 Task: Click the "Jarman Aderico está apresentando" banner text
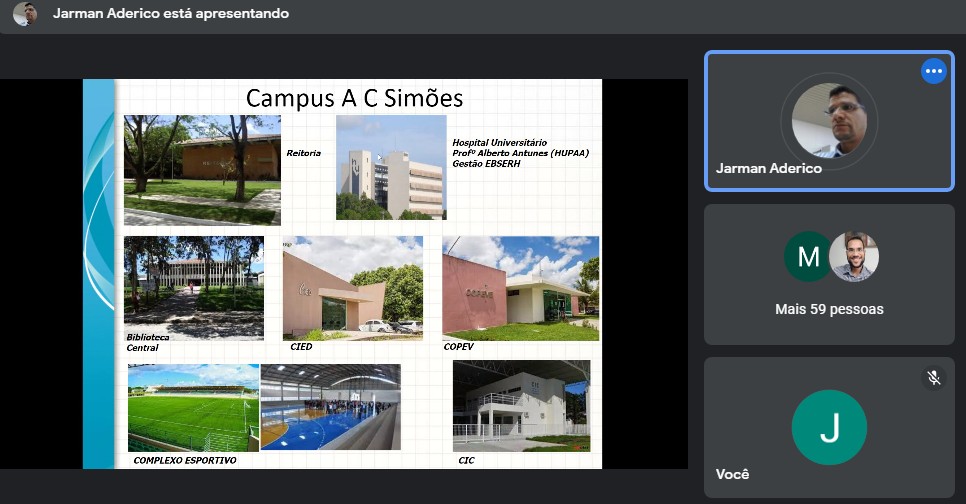pos(171,14)
